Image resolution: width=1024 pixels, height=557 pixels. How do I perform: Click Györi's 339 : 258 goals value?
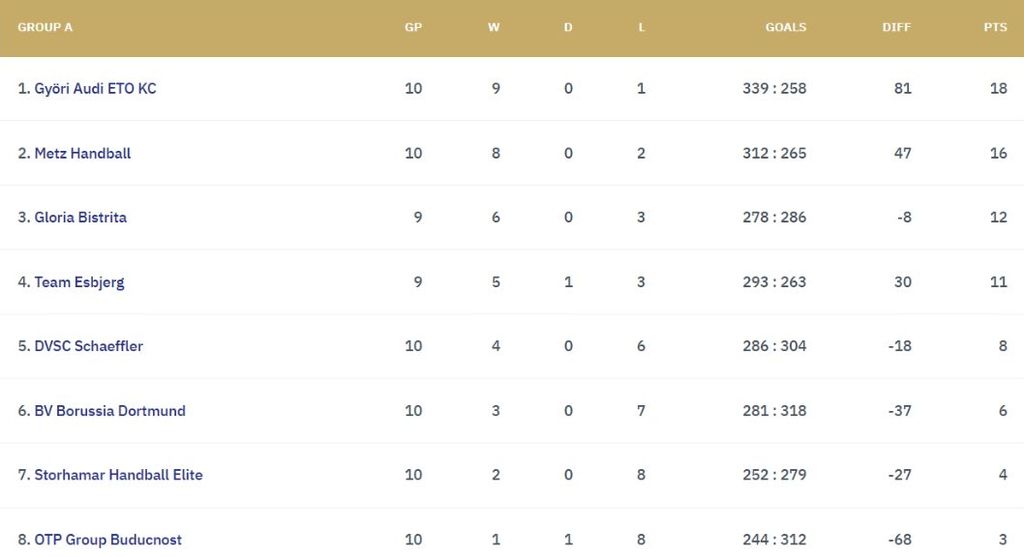point(774,88)
